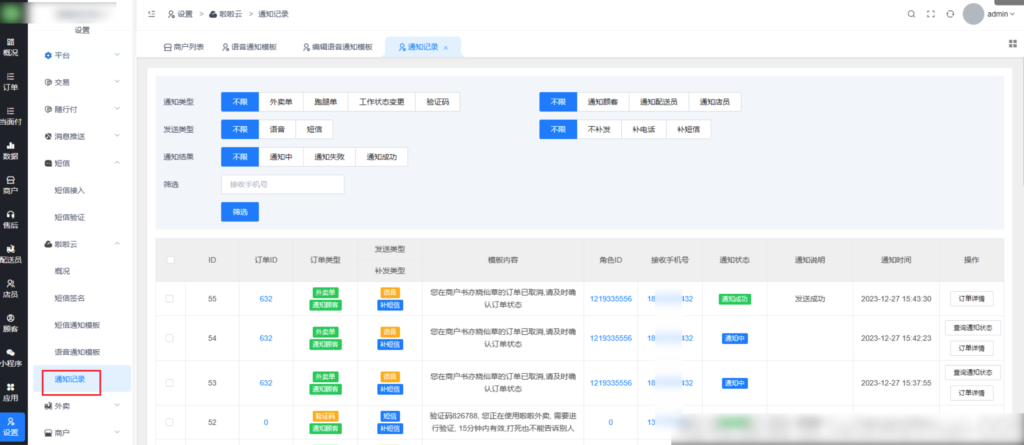The width and height of the screenshot is (1024, 445).
Task: Expand the 消息推送 sidebar menu
Action: click(x=82, y=136)
